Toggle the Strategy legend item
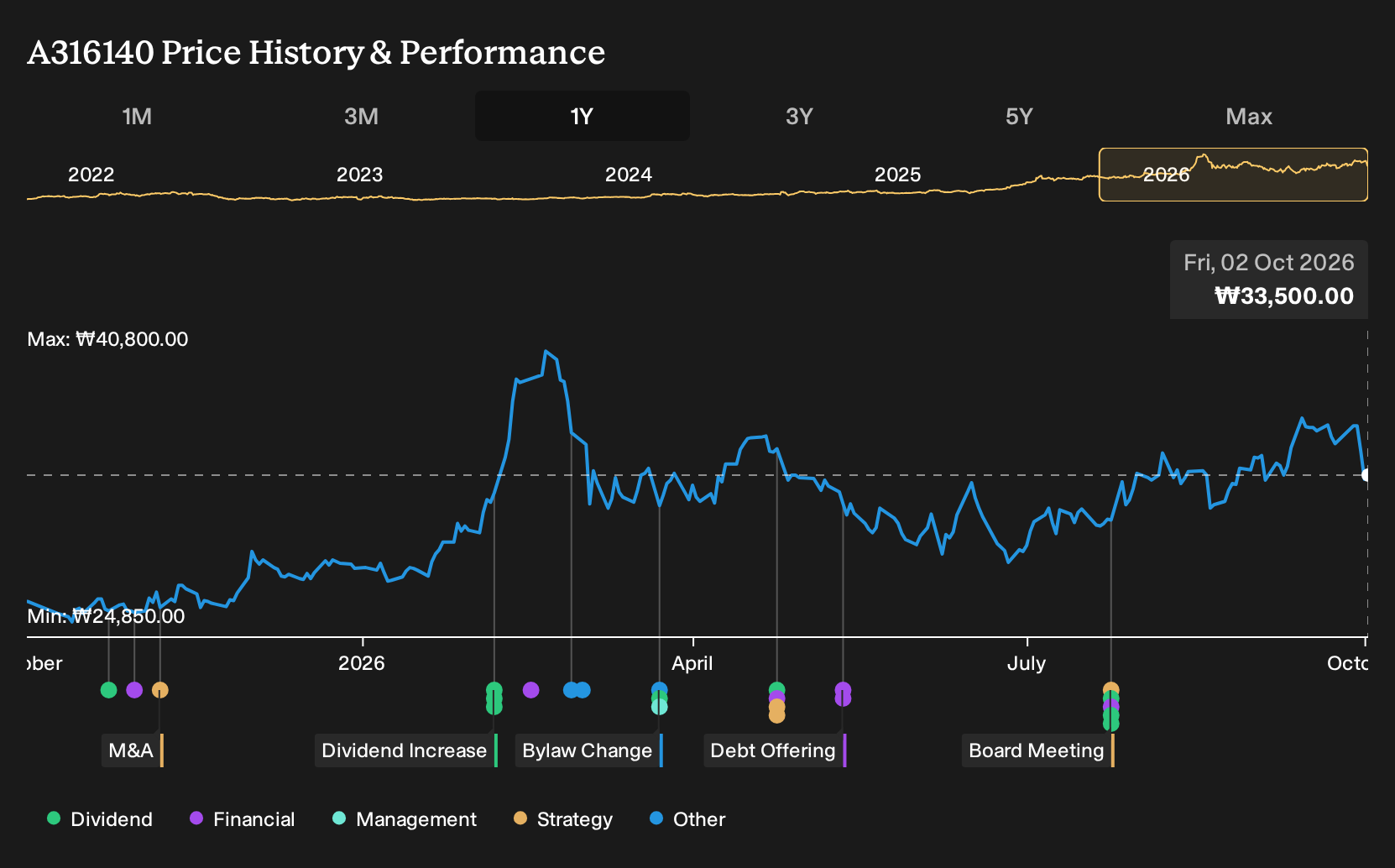The height and width of the screenshot is (868, 1395). pyautogui.click(x=563, y=819)
